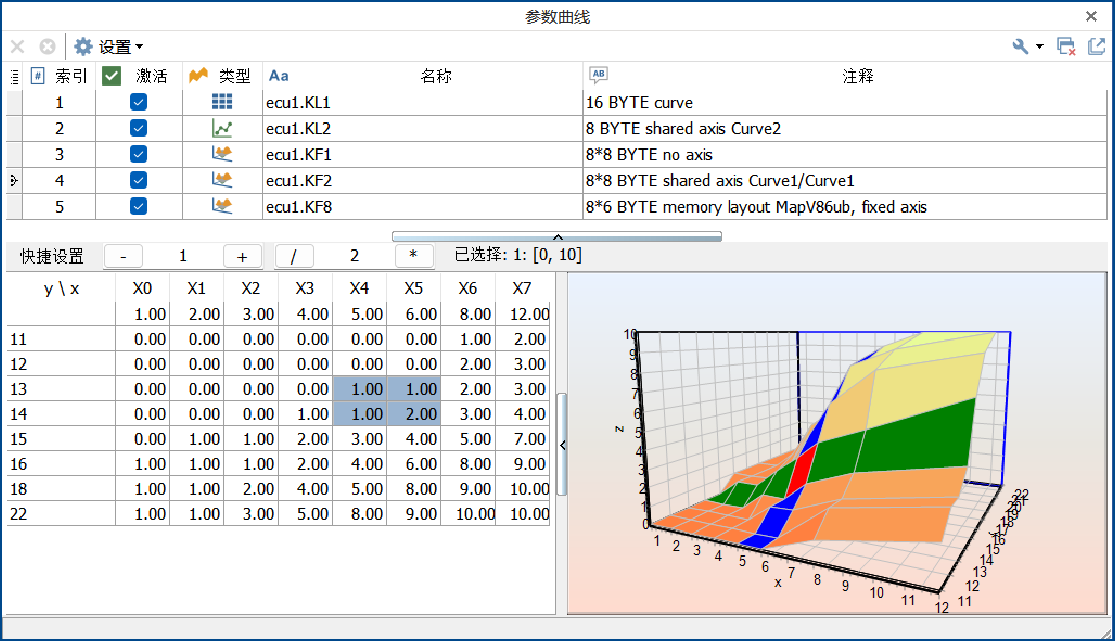The width and height of the screenshot is (1115, 641).
Task: Select the table type icon for ecu1.KL1
Action: (222, 102)
